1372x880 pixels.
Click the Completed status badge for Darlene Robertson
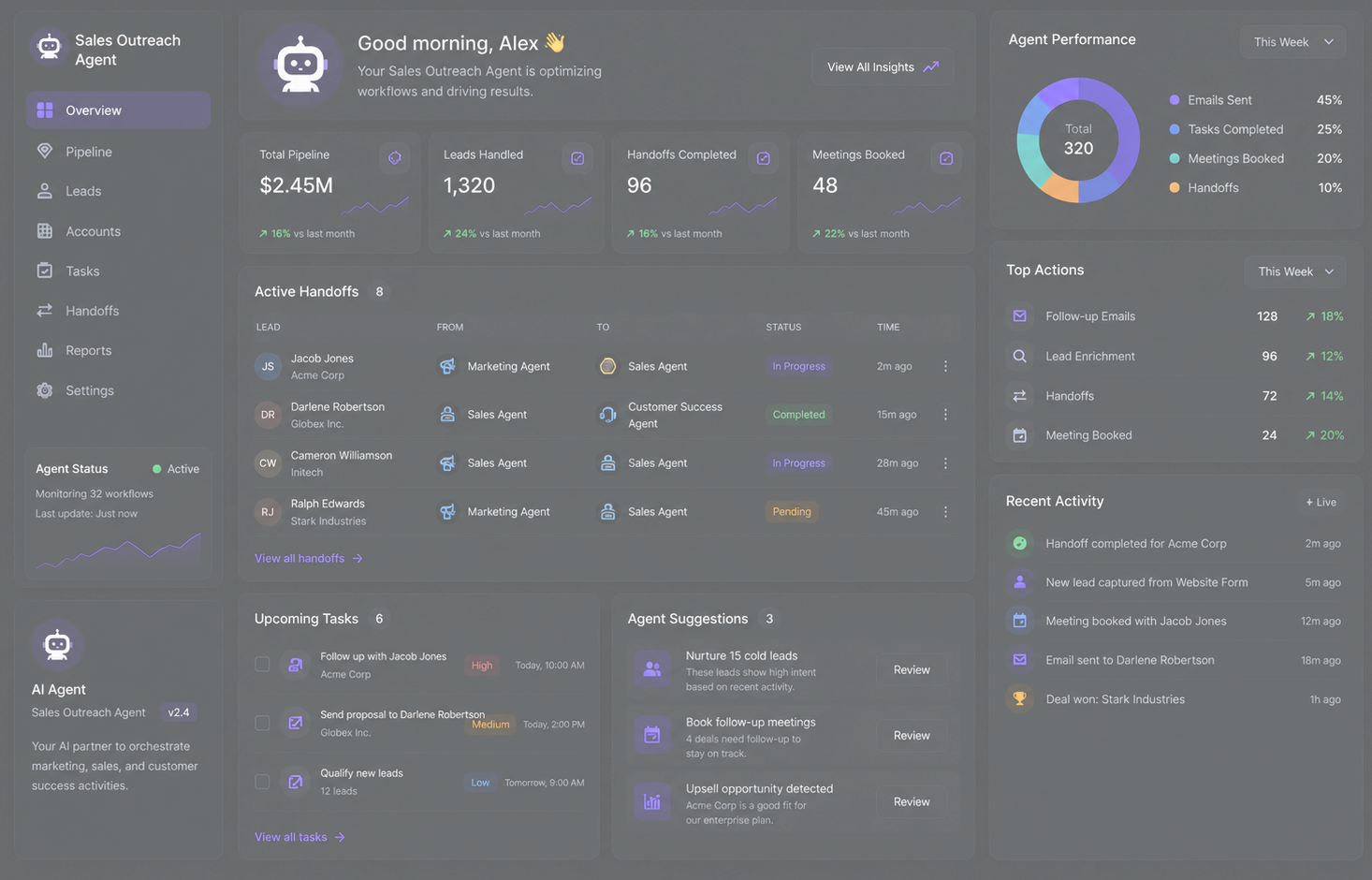(798, 415)
